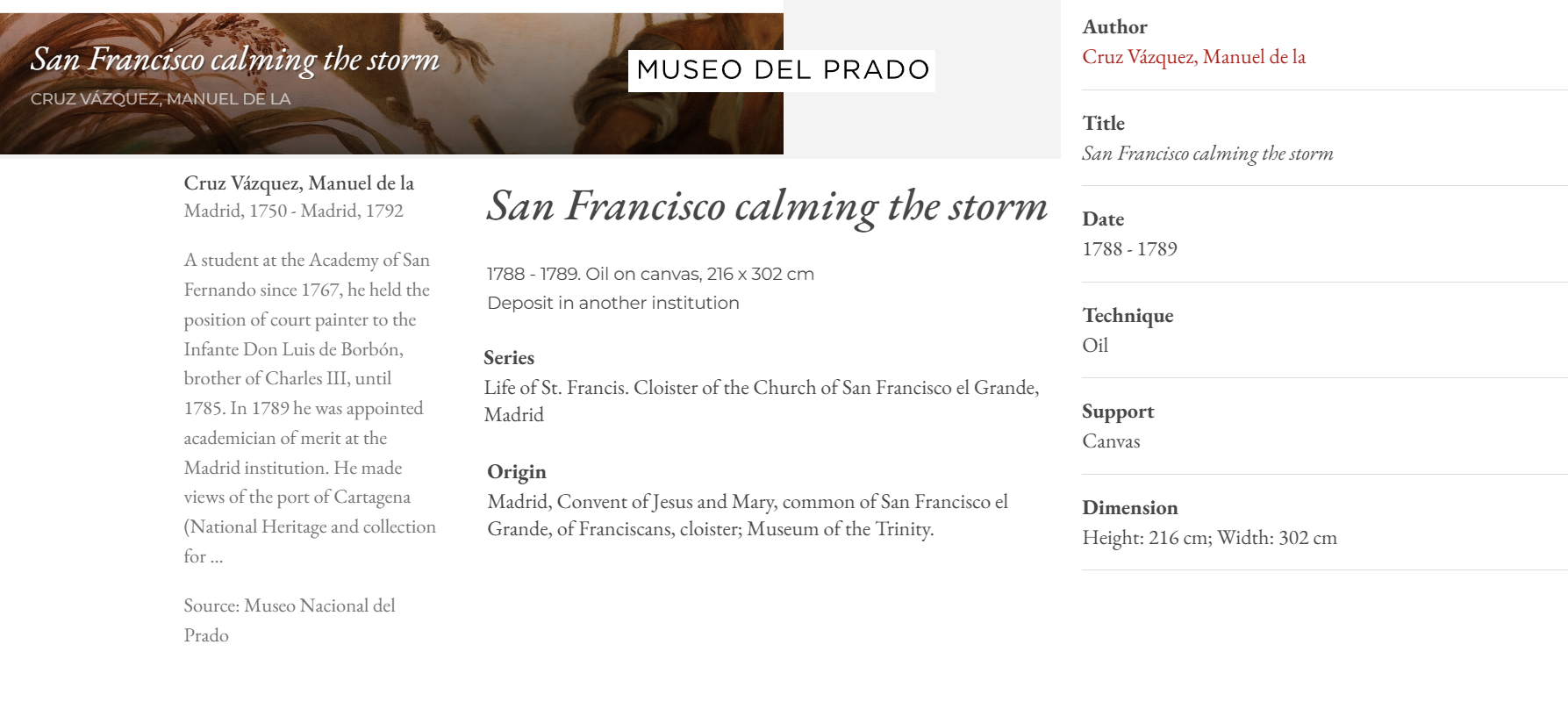Select the uppercase artist name in the banner

(161, 99)
